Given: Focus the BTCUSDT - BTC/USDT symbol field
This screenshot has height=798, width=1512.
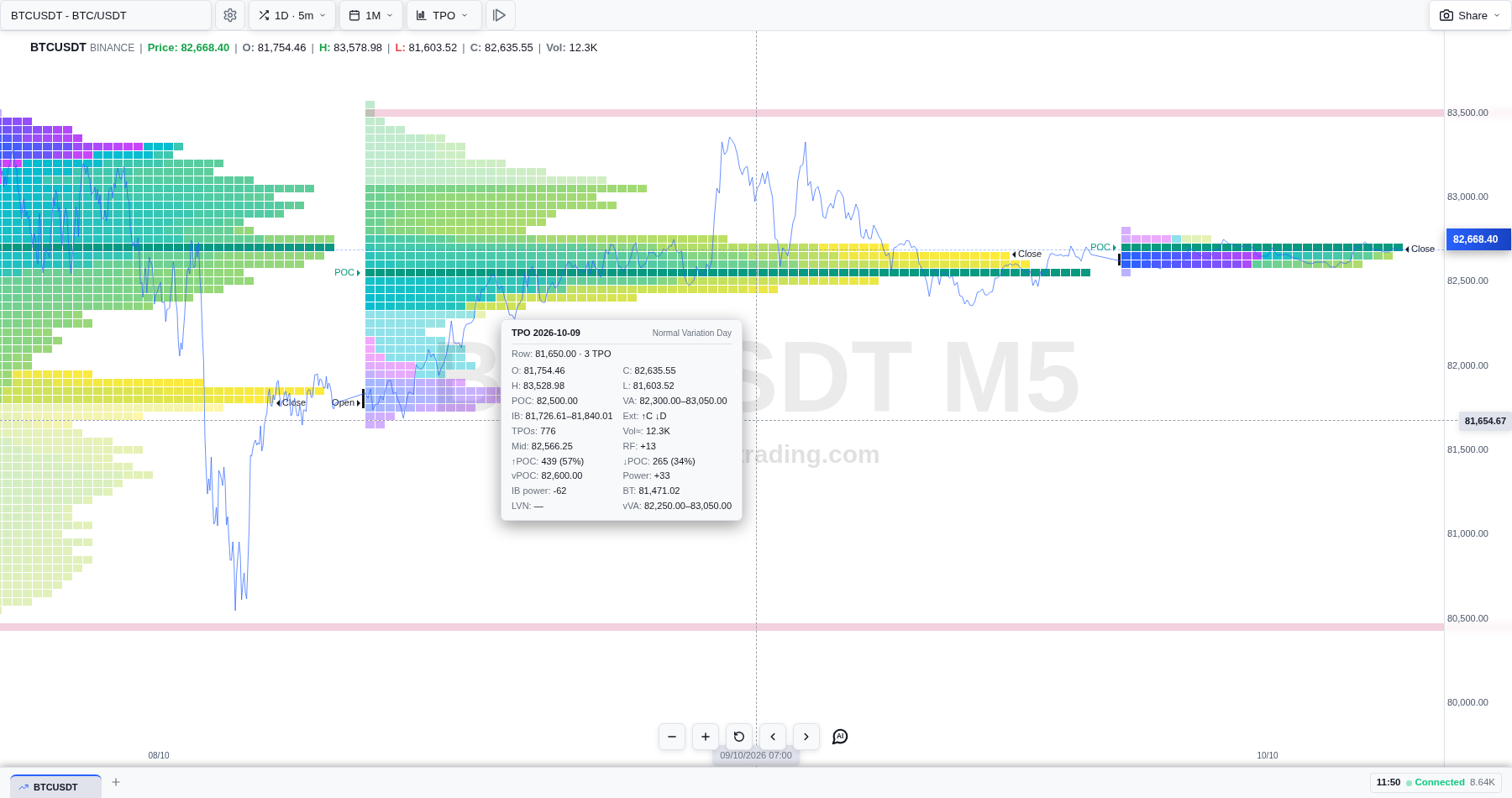Looking at the screenshot, I should (106, 15).
